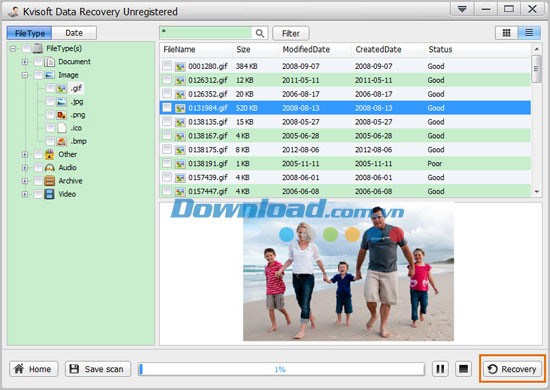Switch to the FileType tab
The width and height of the screenshot is (550, 390).
click(29, 33)
